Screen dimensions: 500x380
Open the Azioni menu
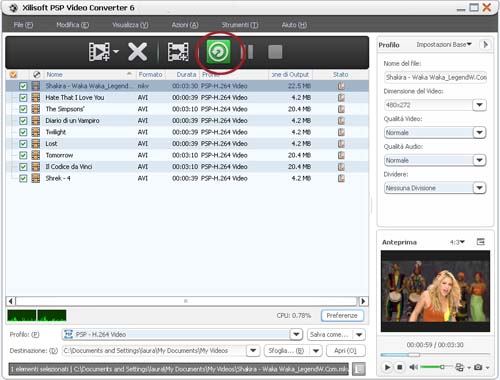click(x=185, y=25)
